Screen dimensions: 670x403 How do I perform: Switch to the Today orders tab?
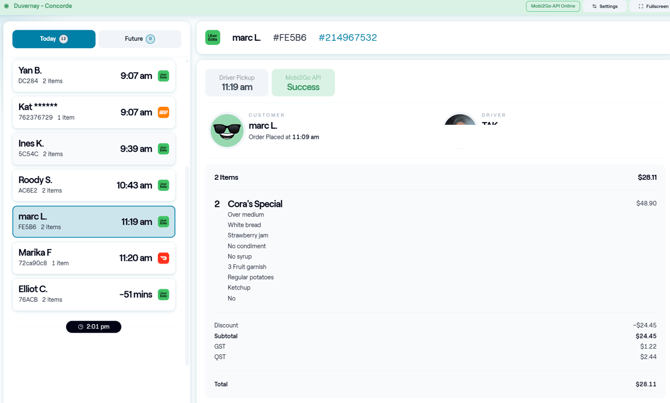(x=54, y=39)
